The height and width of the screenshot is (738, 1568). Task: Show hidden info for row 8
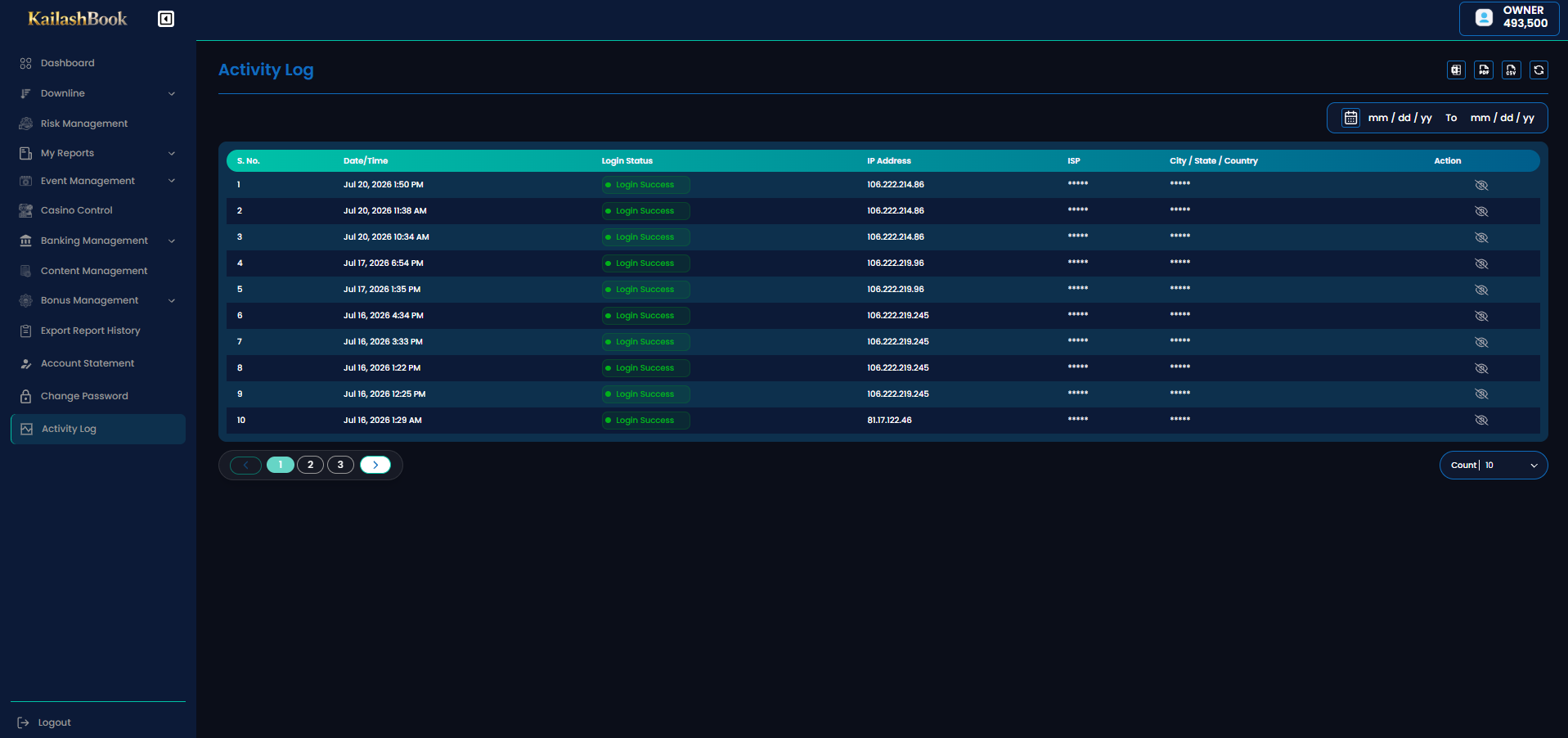[x=1481, y=368]
